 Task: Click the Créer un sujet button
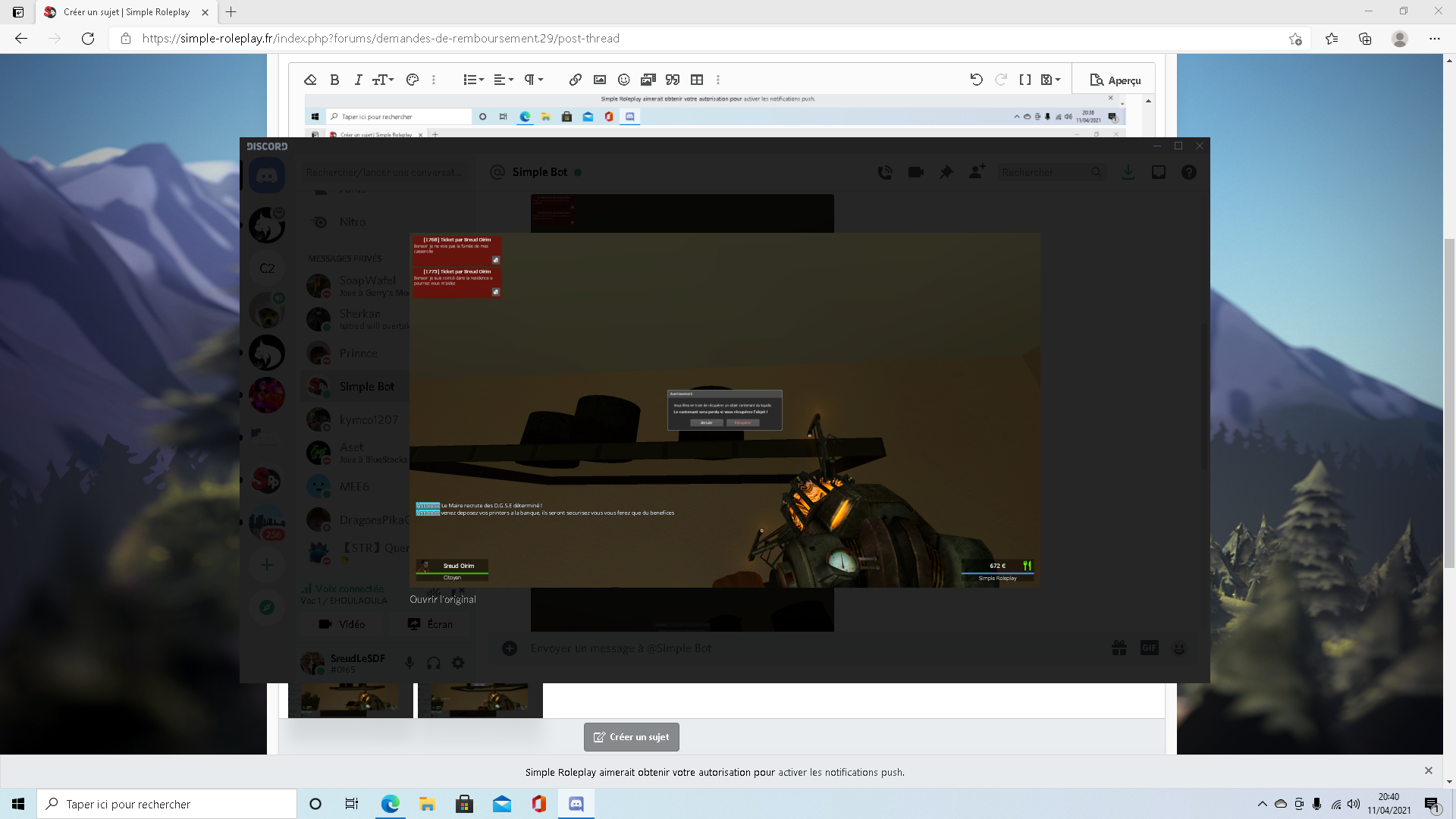(632, 737)
